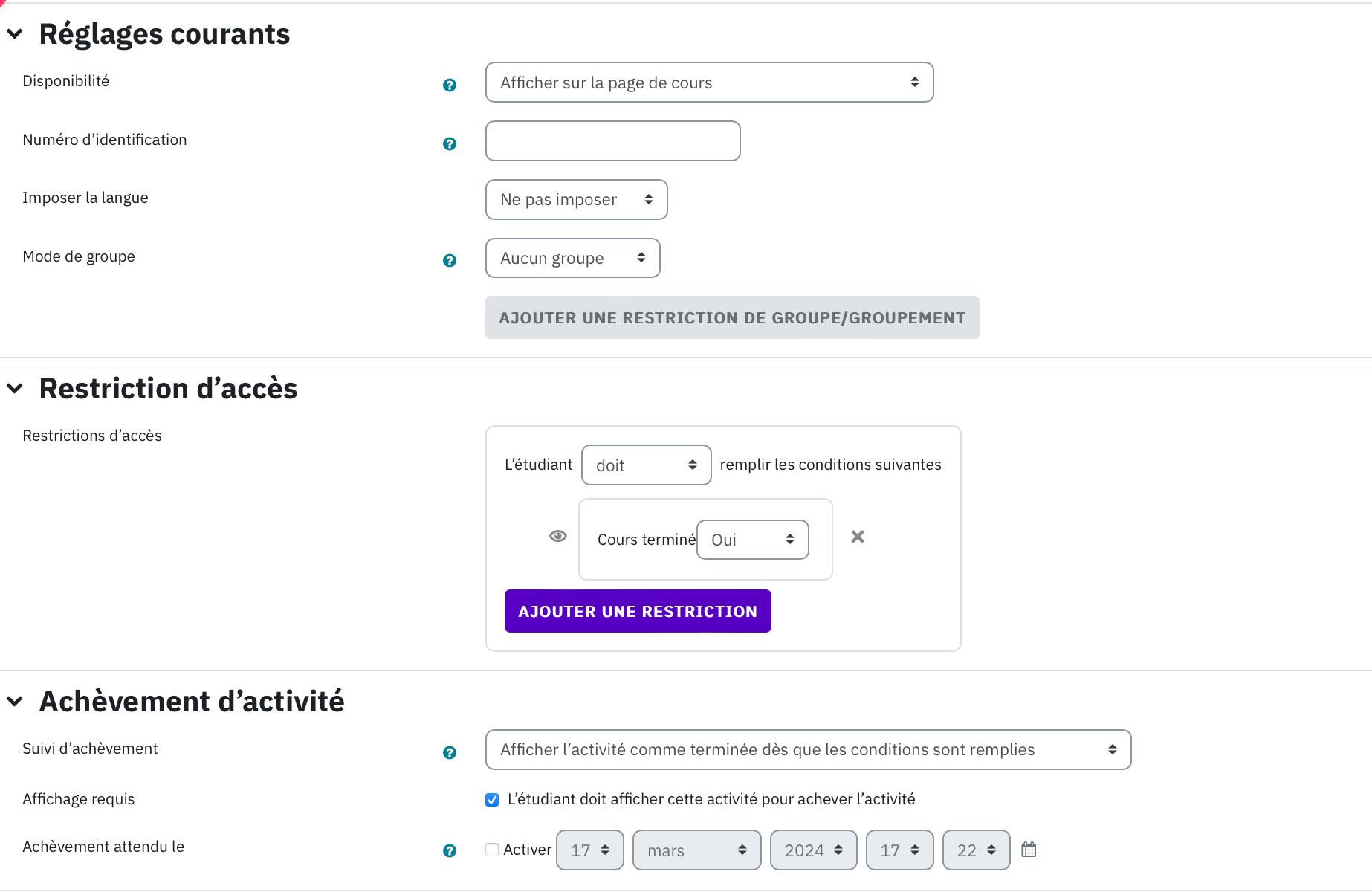Open help for Achèvement attendu le
Image resolution: width=1372 pixels, height=892 pixels.
tap(450, 851)
